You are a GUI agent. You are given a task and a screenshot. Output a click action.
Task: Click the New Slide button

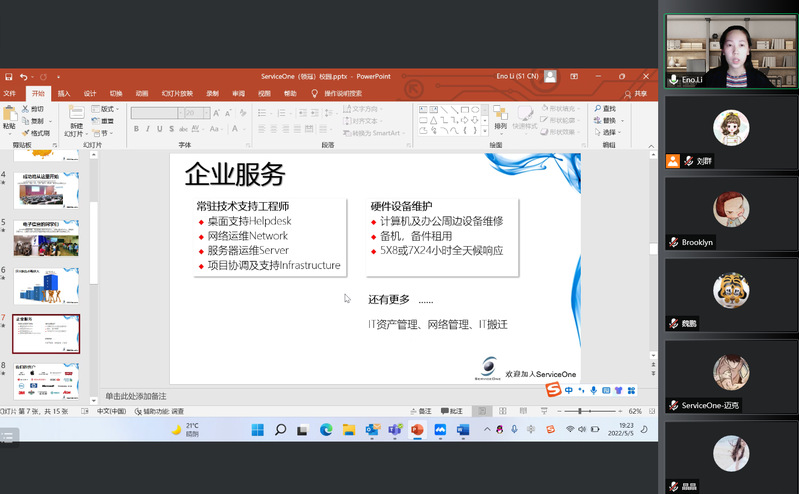click(x=76, y=121)
